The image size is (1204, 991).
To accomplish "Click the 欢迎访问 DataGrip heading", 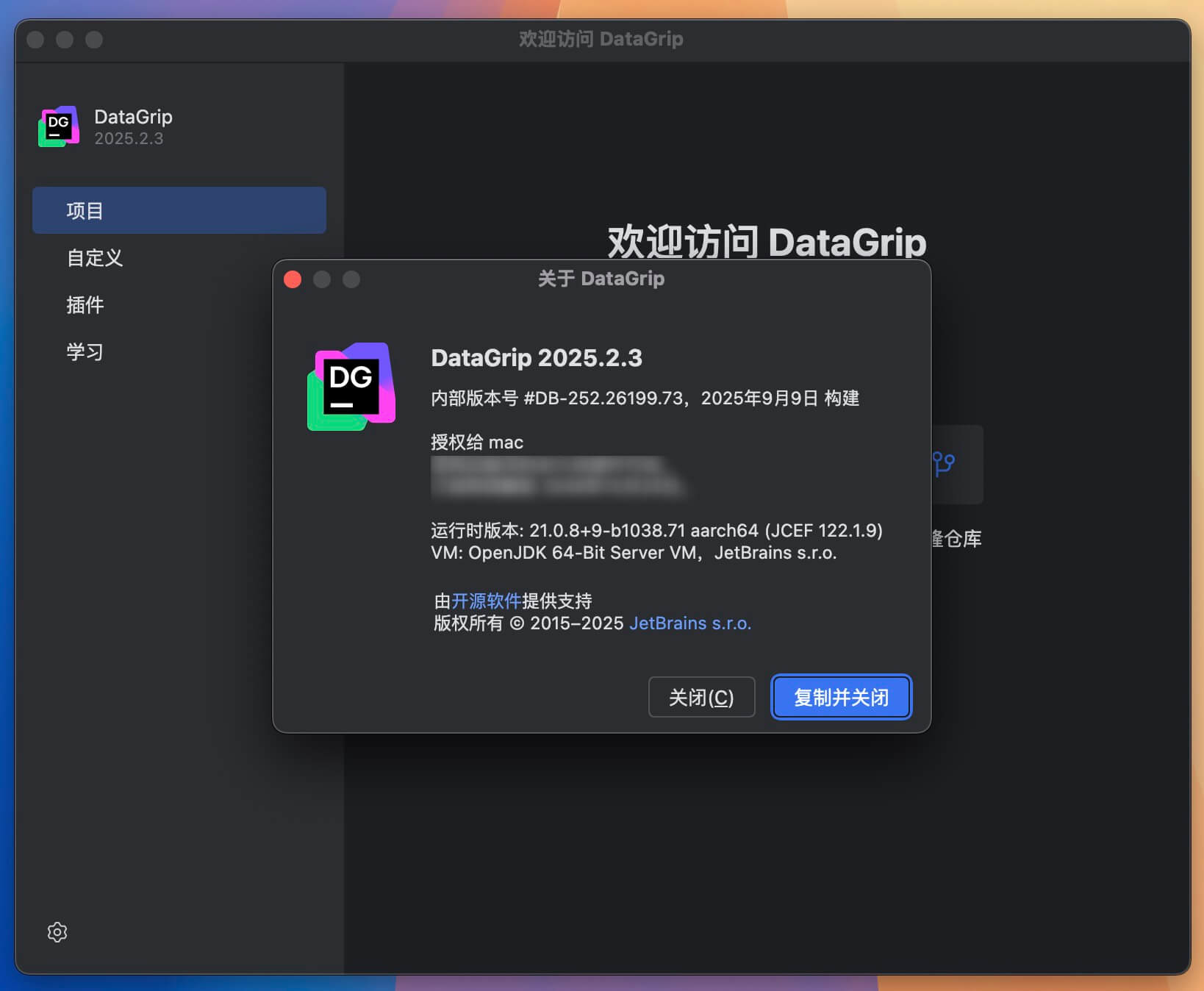I will click(767, 241).
